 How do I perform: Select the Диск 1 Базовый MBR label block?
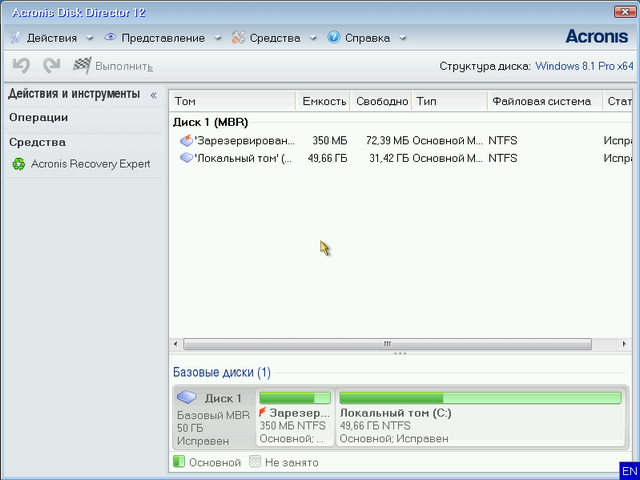[x=214, y=418]
